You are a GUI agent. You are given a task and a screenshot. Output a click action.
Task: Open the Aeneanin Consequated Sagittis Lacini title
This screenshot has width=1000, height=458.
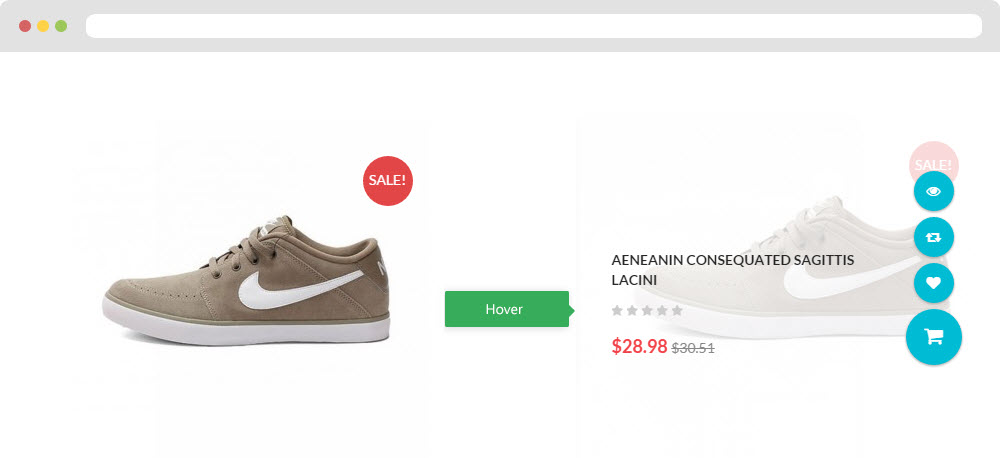click(x=733, y=270)
